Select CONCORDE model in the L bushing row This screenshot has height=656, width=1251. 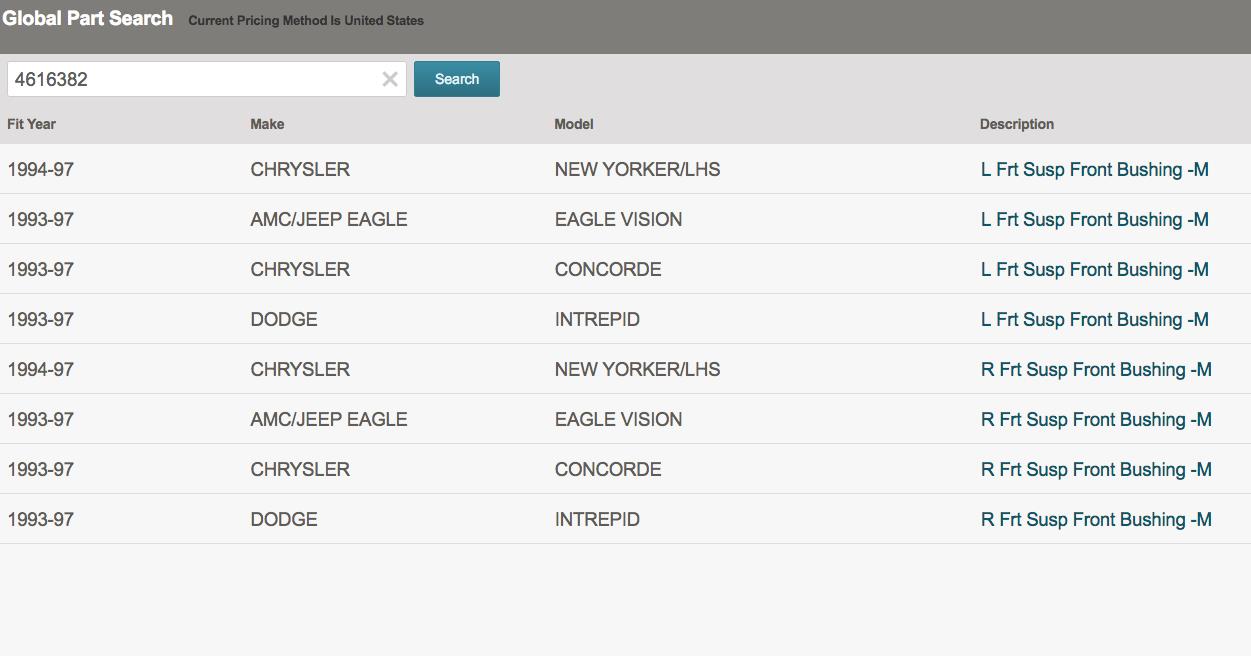point(608,270)
